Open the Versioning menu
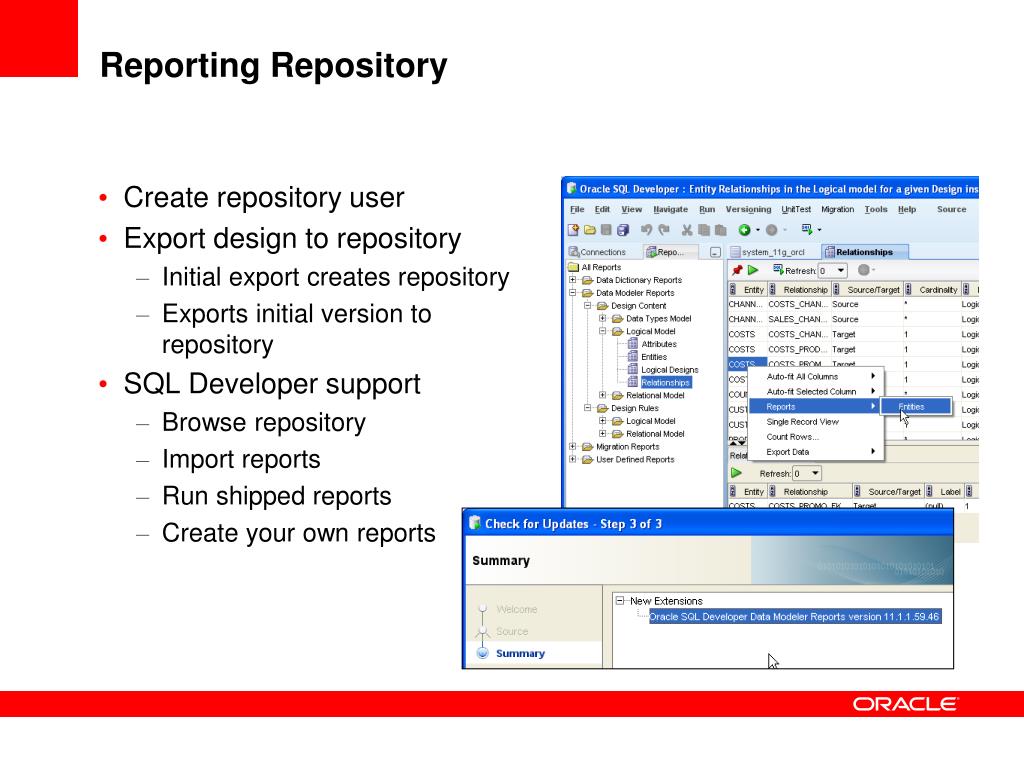This screenshot has width=1024, height=768. point(748,210)
